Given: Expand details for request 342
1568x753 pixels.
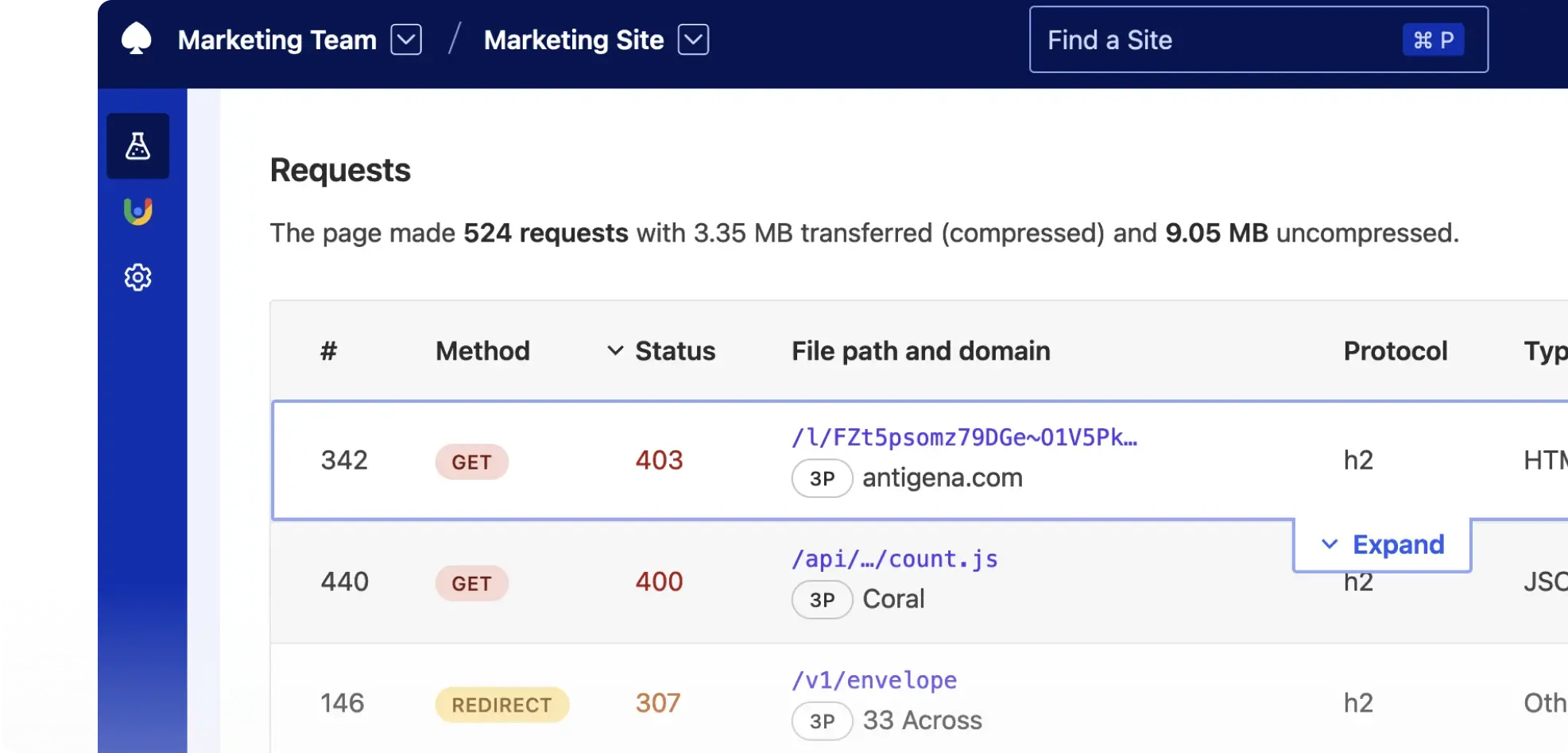Looking at the screenshot, I should pos(1382,544).
